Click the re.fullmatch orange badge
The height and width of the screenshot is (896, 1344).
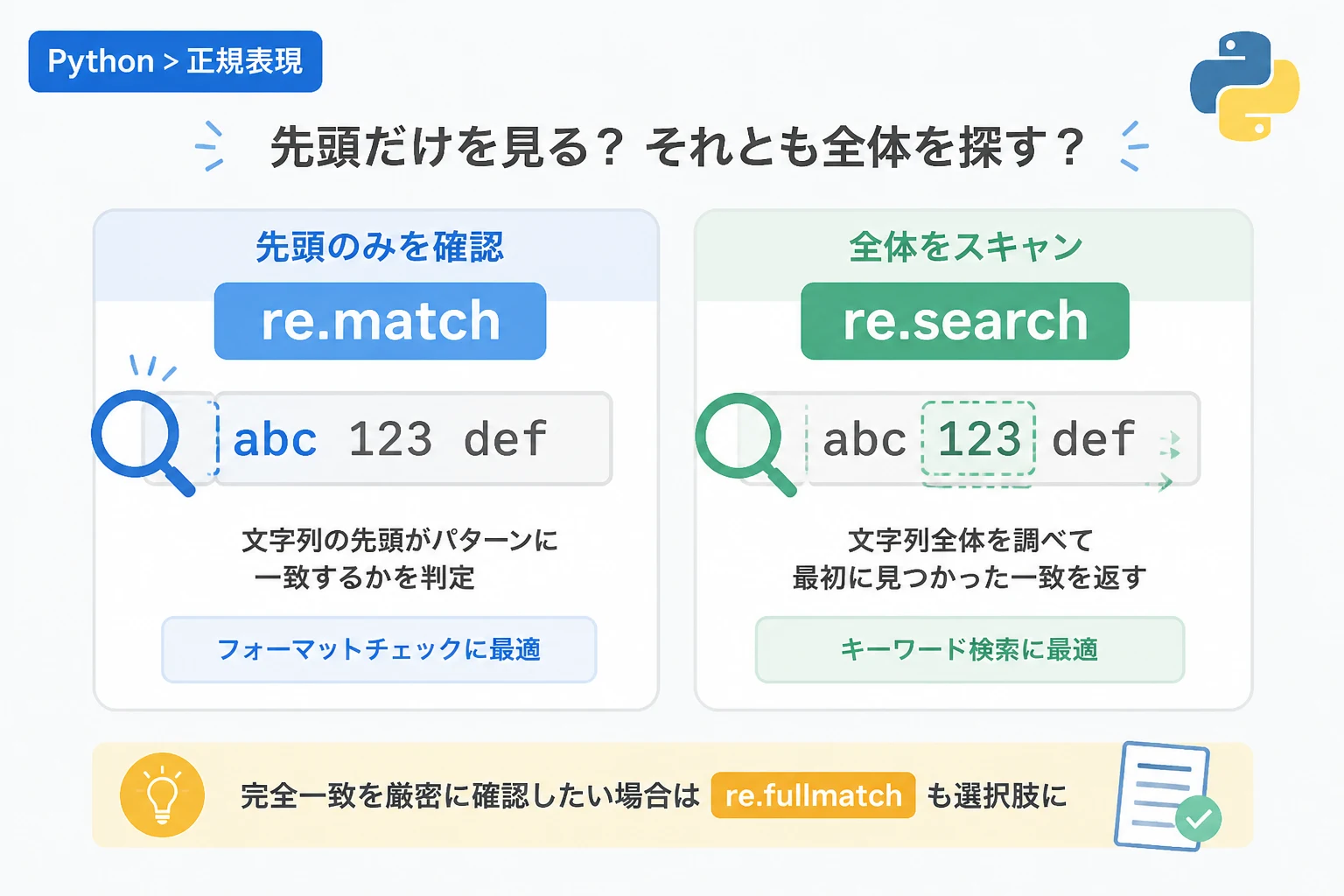(813, 795)
